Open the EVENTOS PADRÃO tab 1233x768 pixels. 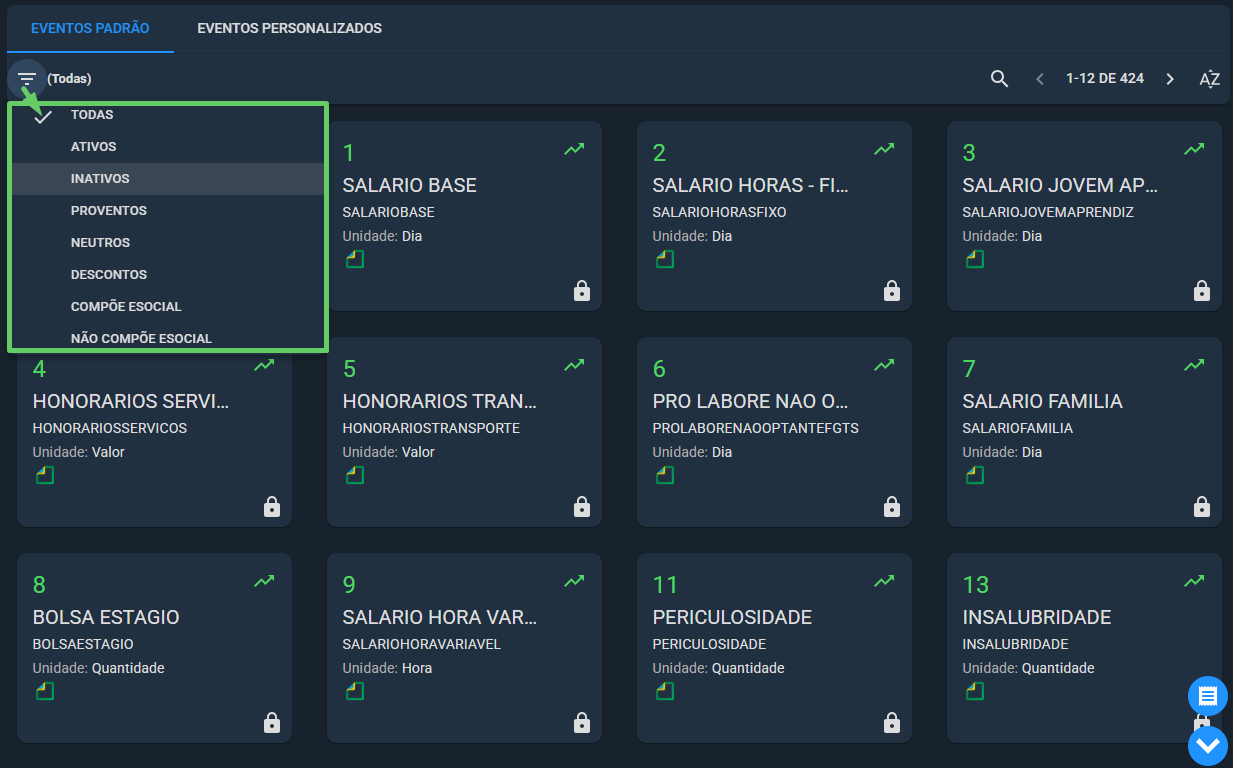(x=90, y=28)
